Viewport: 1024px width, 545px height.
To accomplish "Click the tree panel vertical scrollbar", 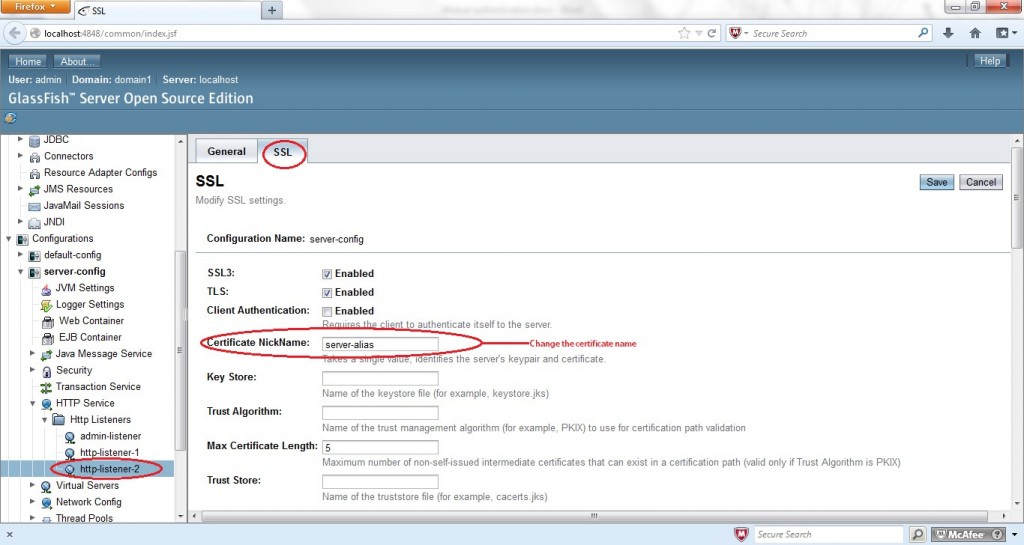I will 180,349.
